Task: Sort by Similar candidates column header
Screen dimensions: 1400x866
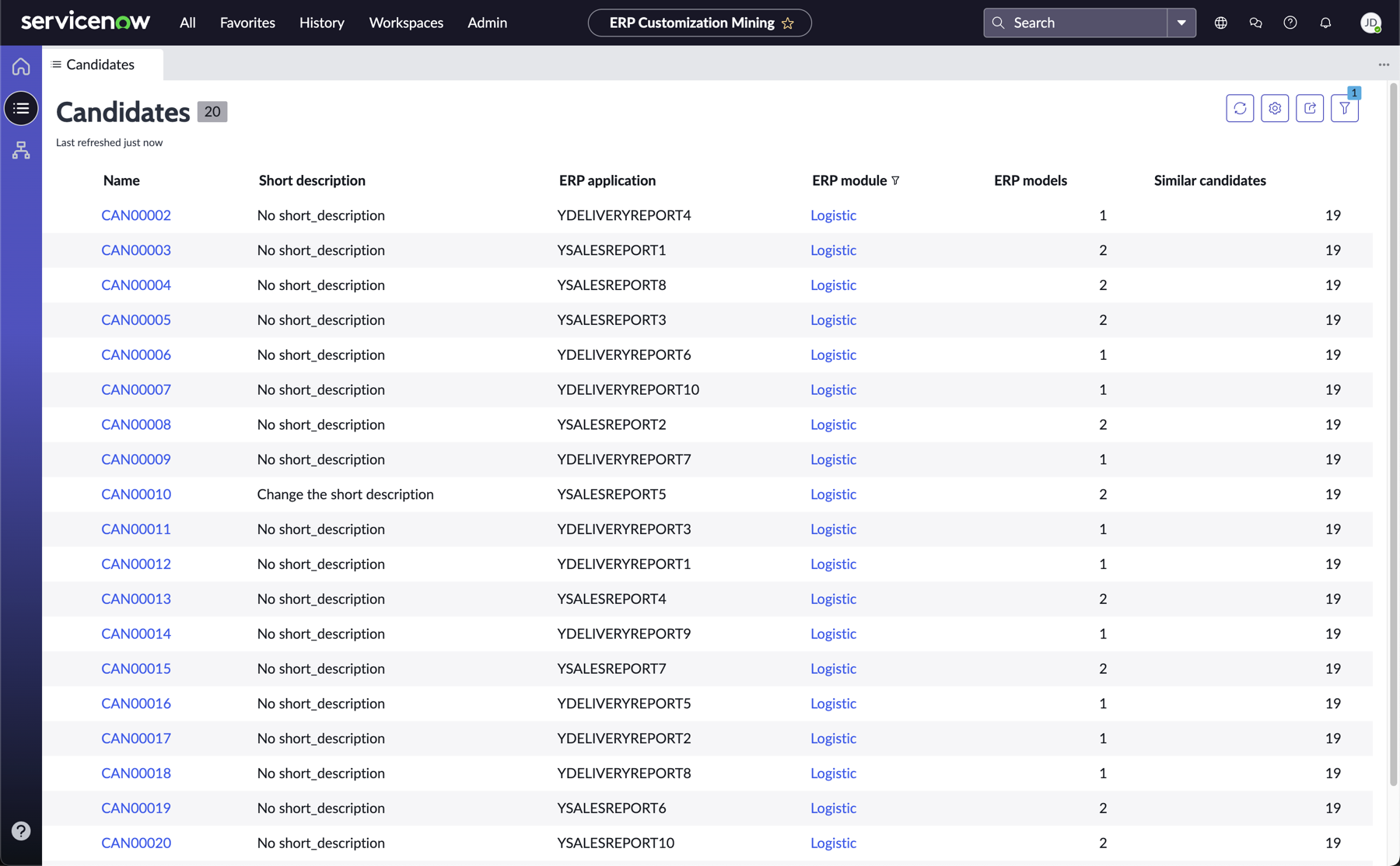Action: pyautogui.click(x=1210, y=180)
